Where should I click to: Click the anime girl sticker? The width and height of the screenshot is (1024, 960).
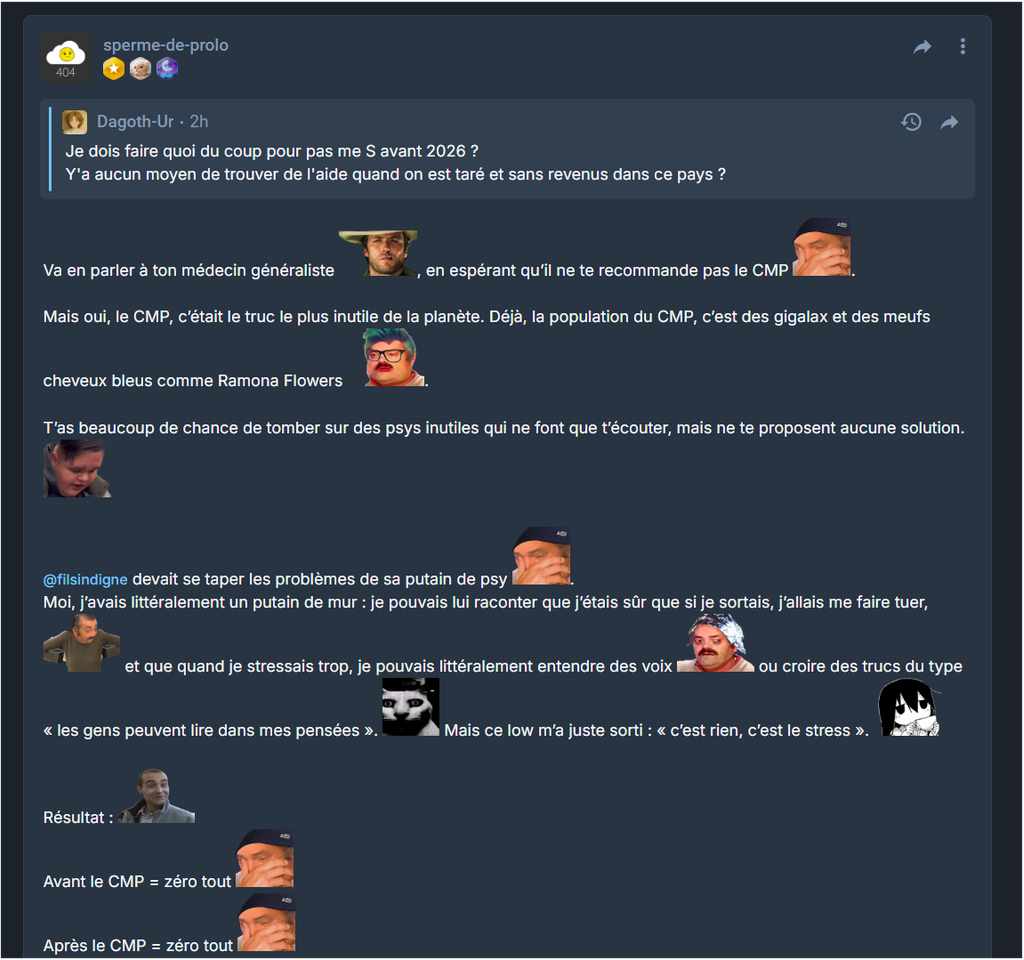[x=908, y=707]
